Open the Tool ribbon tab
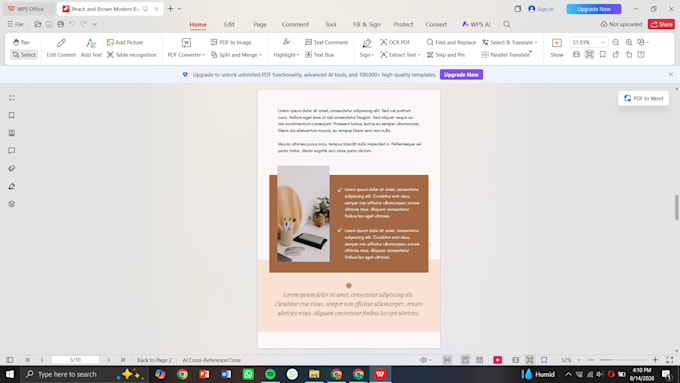 (330, 24)
